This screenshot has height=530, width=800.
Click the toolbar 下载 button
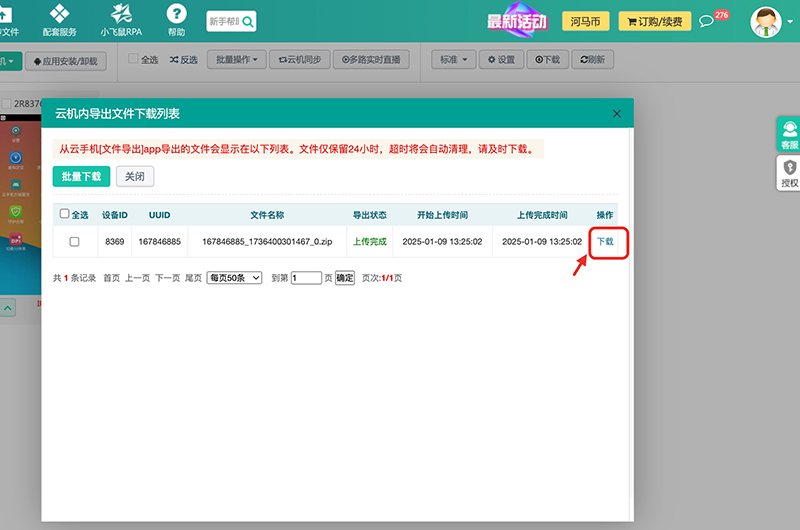[x=547, y=60]
